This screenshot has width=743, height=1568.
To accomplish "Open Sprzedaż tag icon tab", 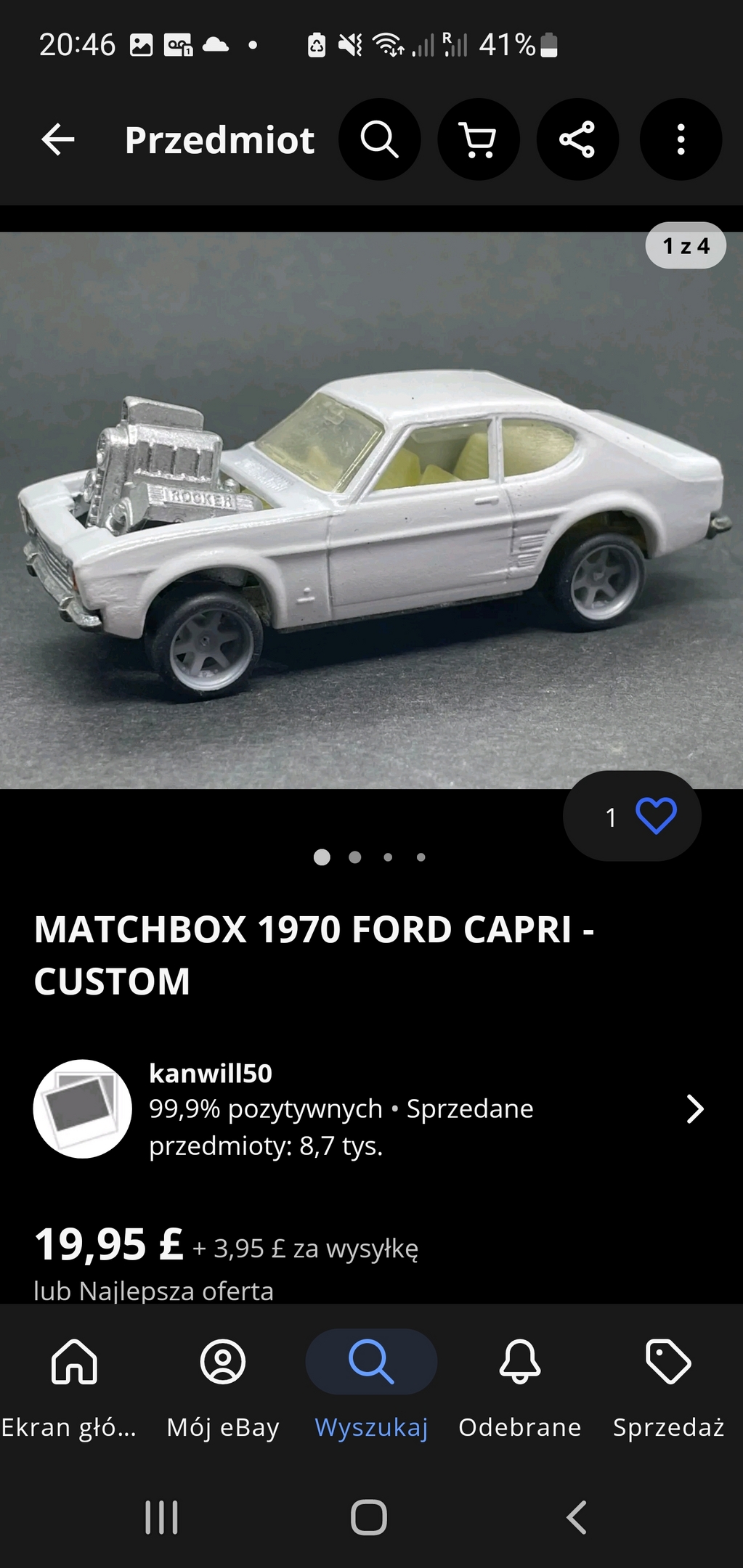I will tap(668, 1387).
